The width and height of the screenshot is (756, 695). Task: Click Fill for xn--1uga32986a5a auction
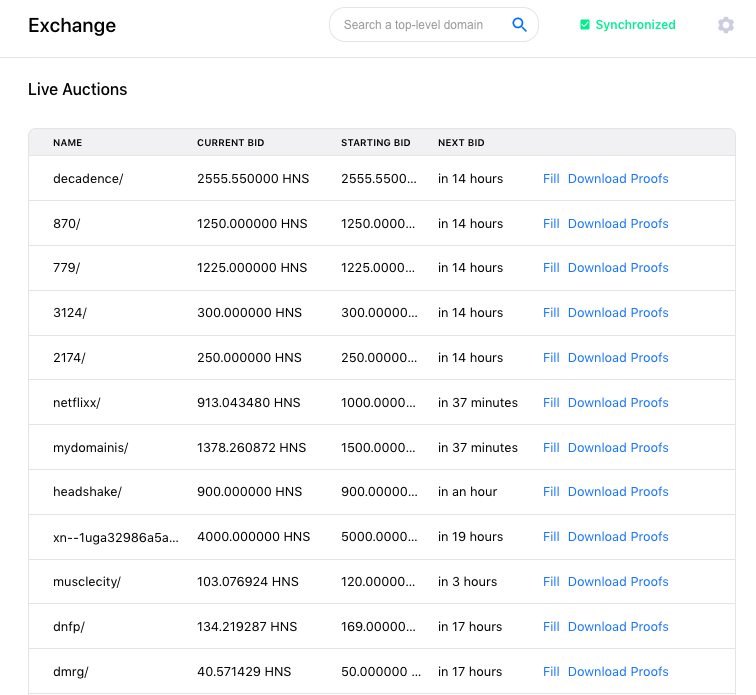coord(551,536)
